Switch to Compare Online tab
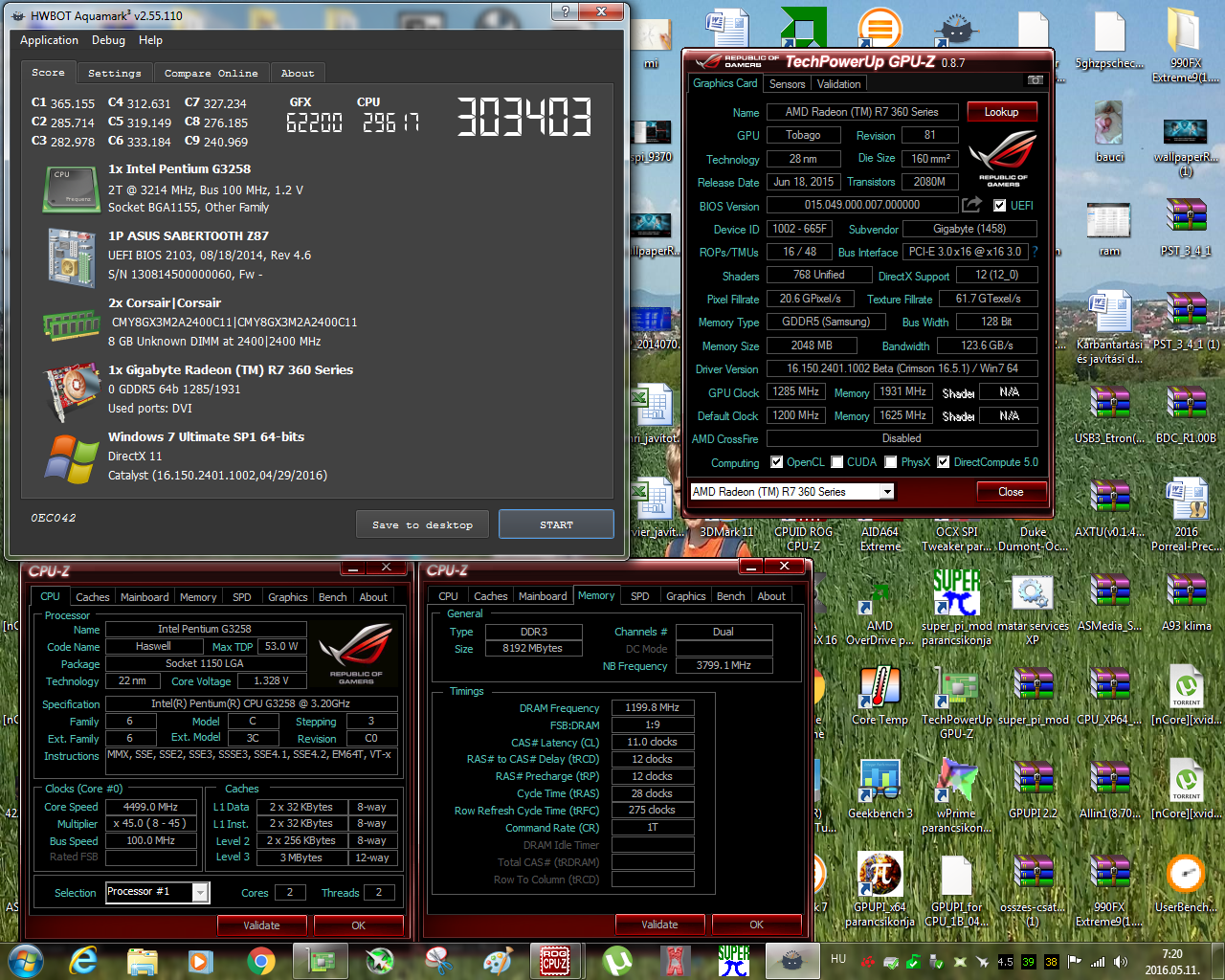The image size is (1225, 980). [x=211, y=73]
